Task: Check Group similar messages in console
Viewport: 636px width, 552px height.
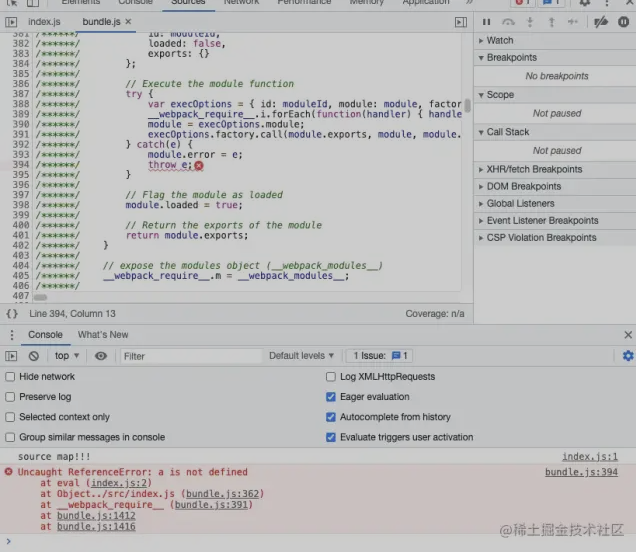Action: tap(10, 437)
